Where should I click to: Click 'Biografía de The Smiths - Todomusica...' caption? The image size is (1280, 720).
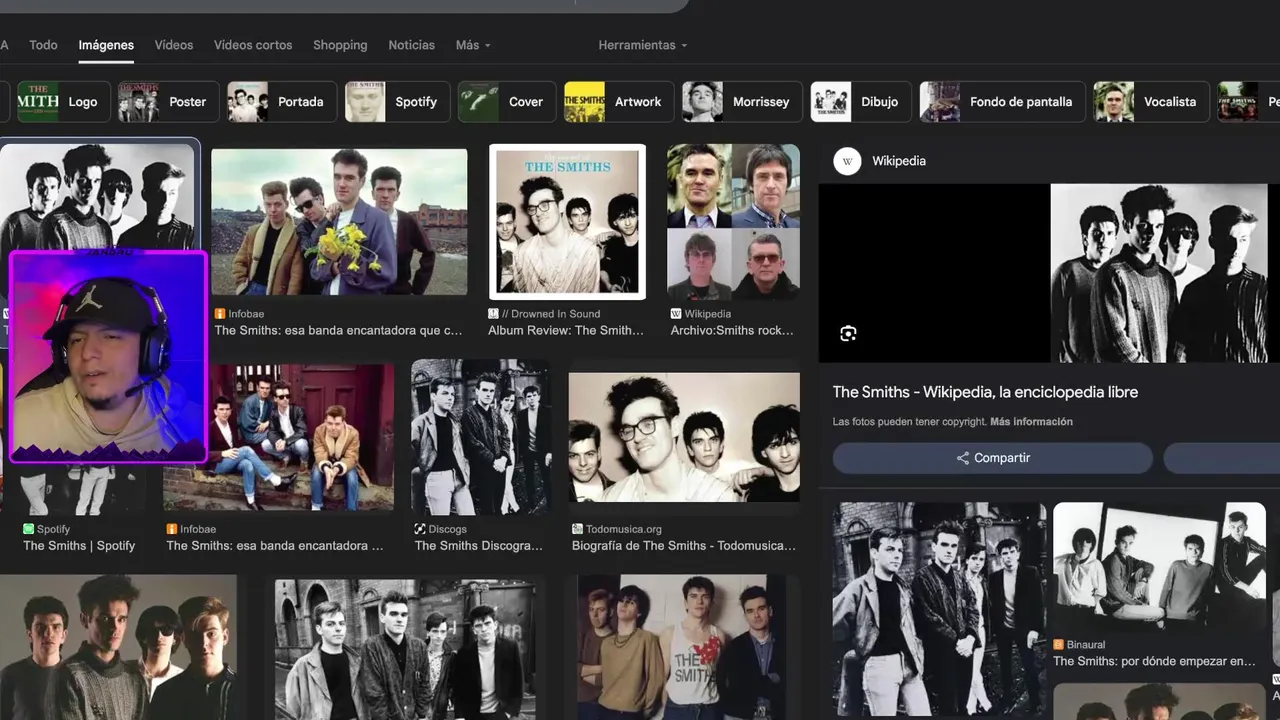(x=684, y=546)
